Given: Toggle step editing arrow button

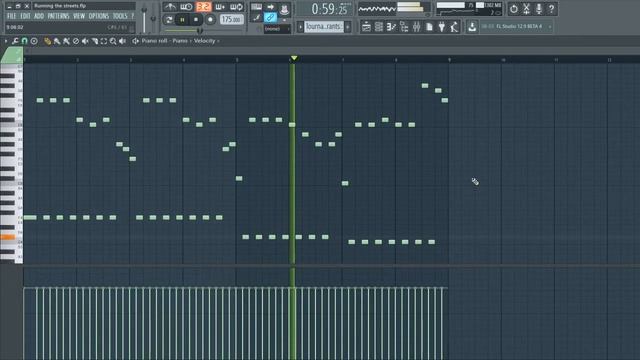Looking at the screenshot, I should [270, 7].
